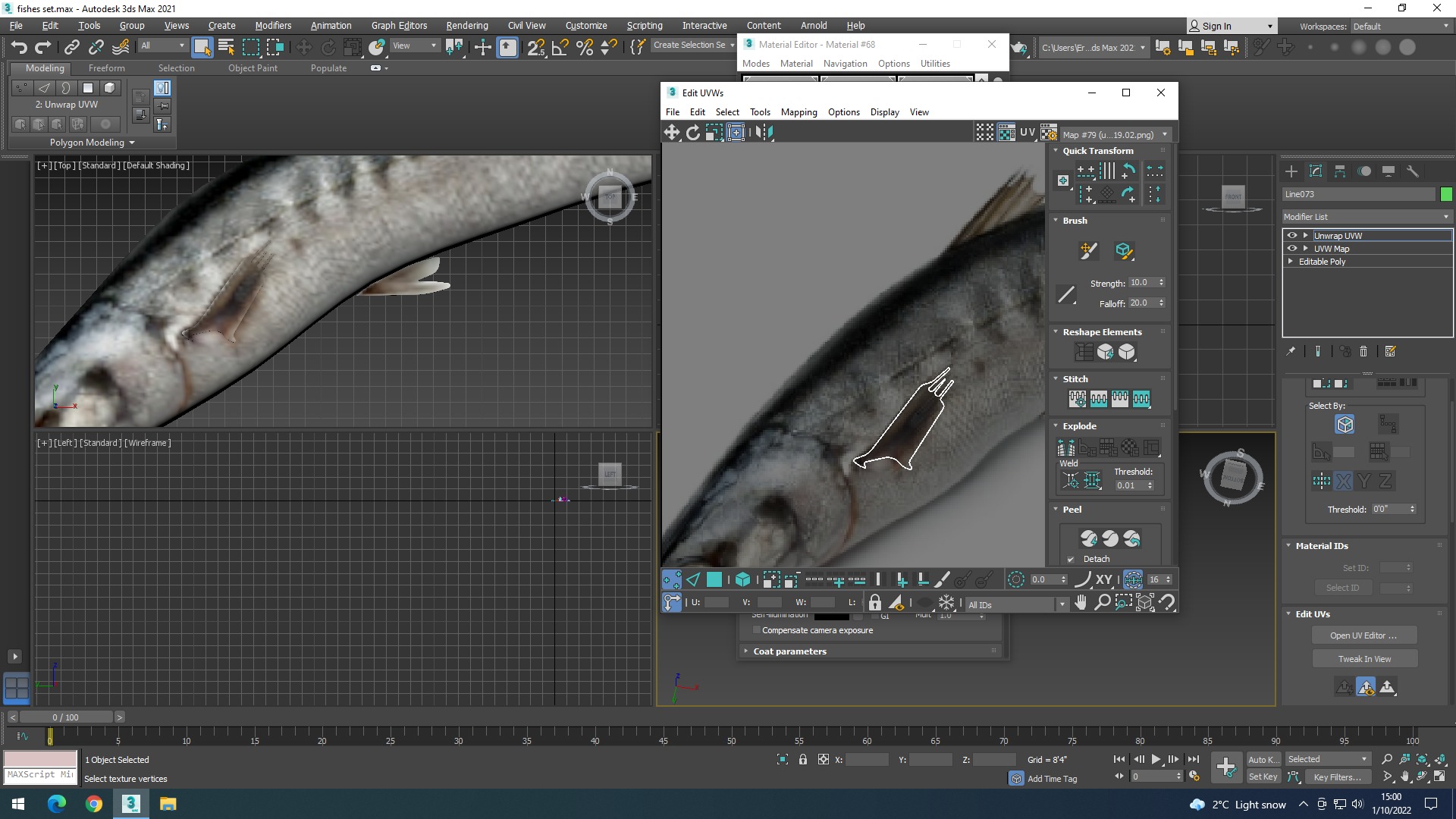Click the Pin Stack icon
The height and width of the screenshot is (819, 1456).
coord(1291,351)
